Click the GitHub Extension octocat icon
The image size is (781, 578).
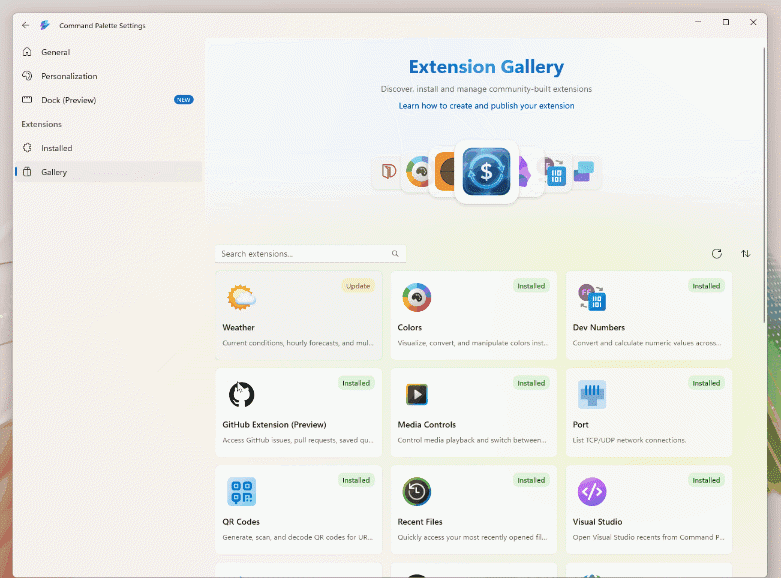[x=242, y=394]
